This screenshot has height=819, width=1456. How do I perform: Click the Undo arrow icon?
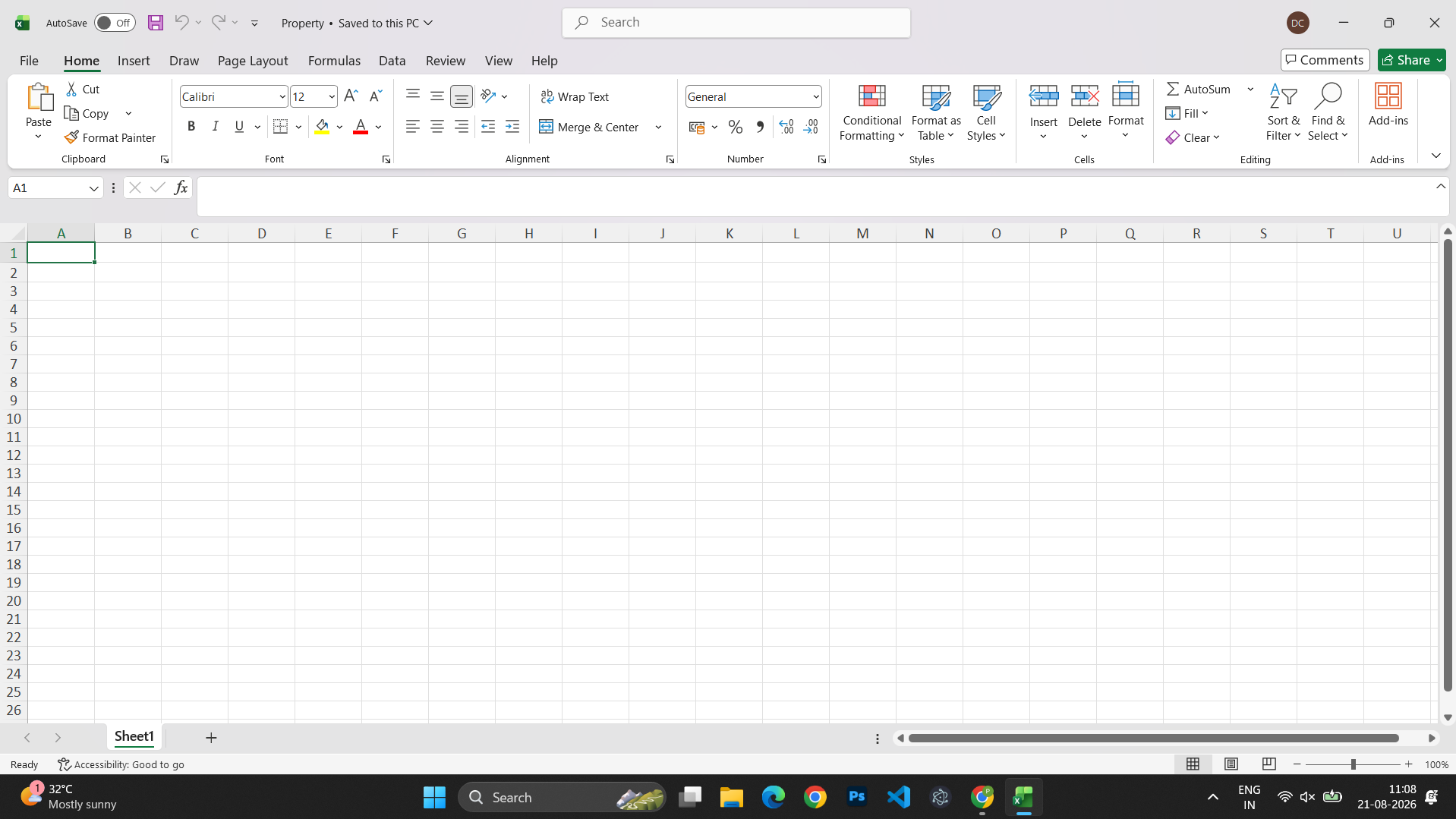[x=181, y=22]
